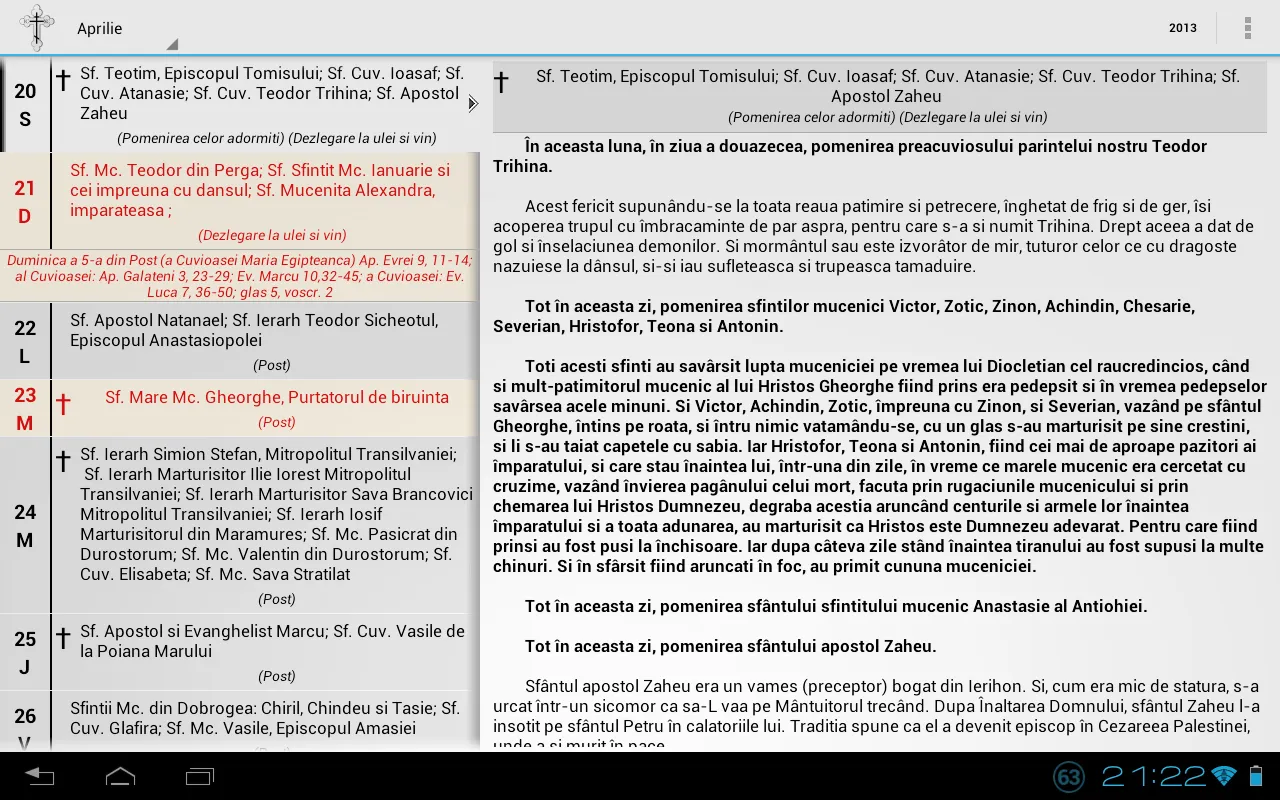Tap the cross icon beside day 20
1280x800 pixels.
pyautogui.click(x=63, y=80)
